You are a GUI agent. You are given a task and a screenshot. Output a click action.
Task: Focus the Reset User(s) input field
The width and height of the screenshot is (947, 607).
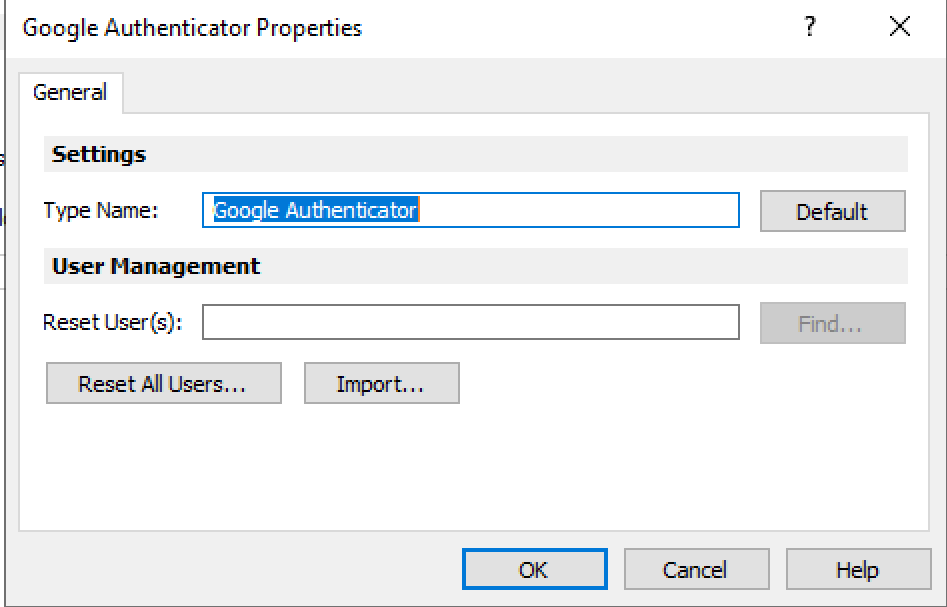click(x=470, y=322)
